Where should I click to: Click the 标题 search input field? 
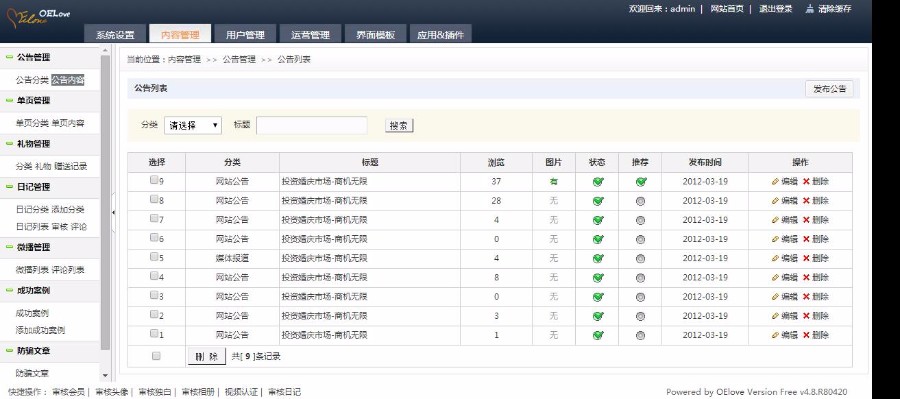[x=312, y=125]
